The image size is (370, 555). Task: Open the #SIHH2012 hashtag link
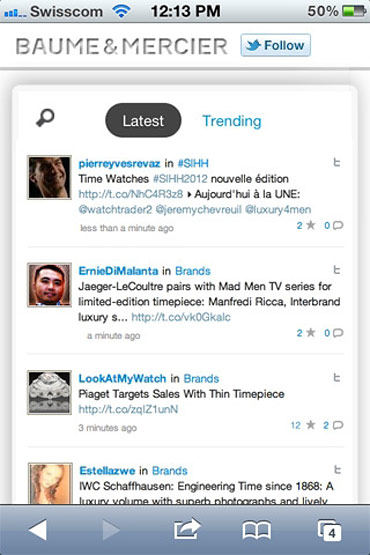[x=180, y=178]
